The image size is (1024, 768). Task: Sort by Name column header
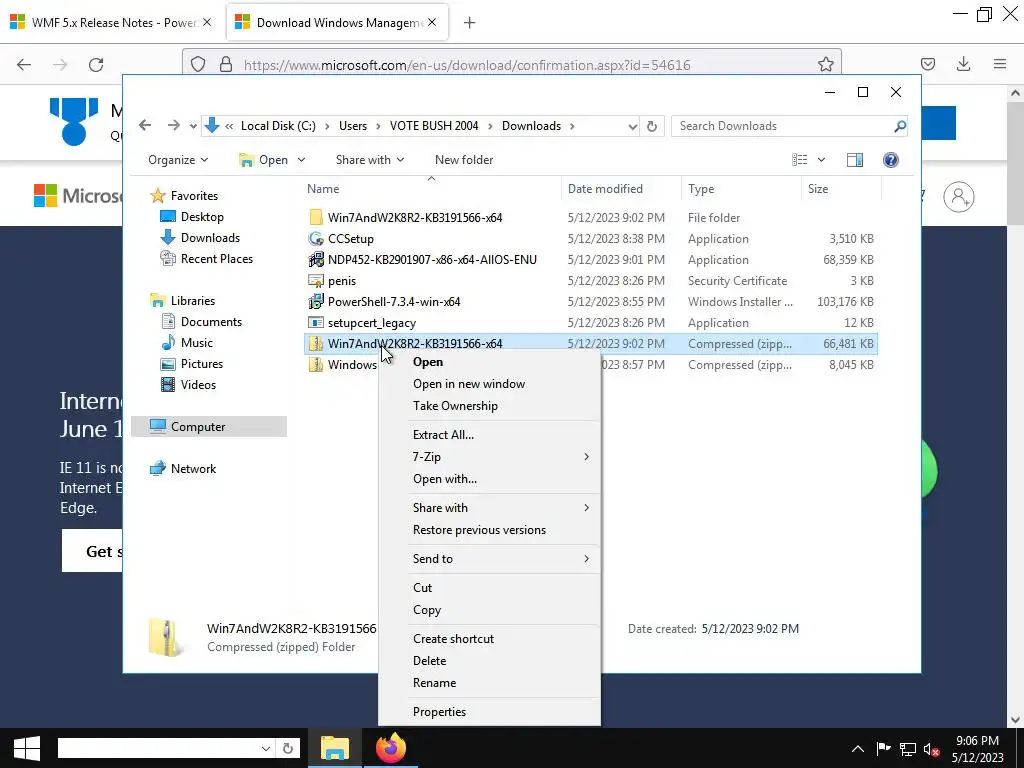point(431,189)
